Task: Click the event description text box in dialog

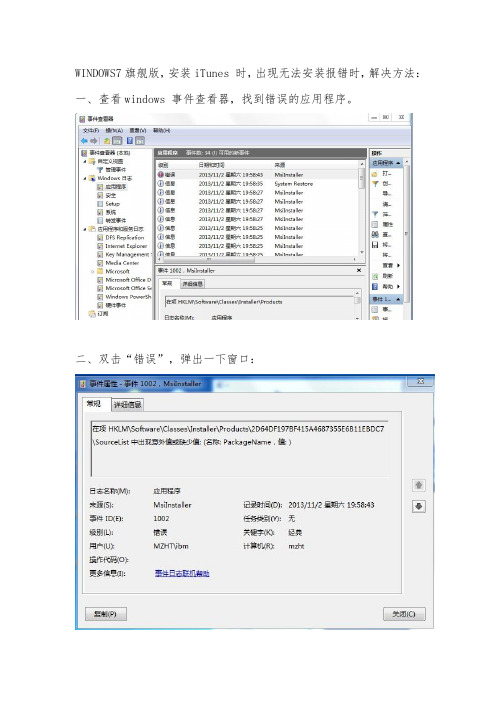Action: click(x=239, y=448)
